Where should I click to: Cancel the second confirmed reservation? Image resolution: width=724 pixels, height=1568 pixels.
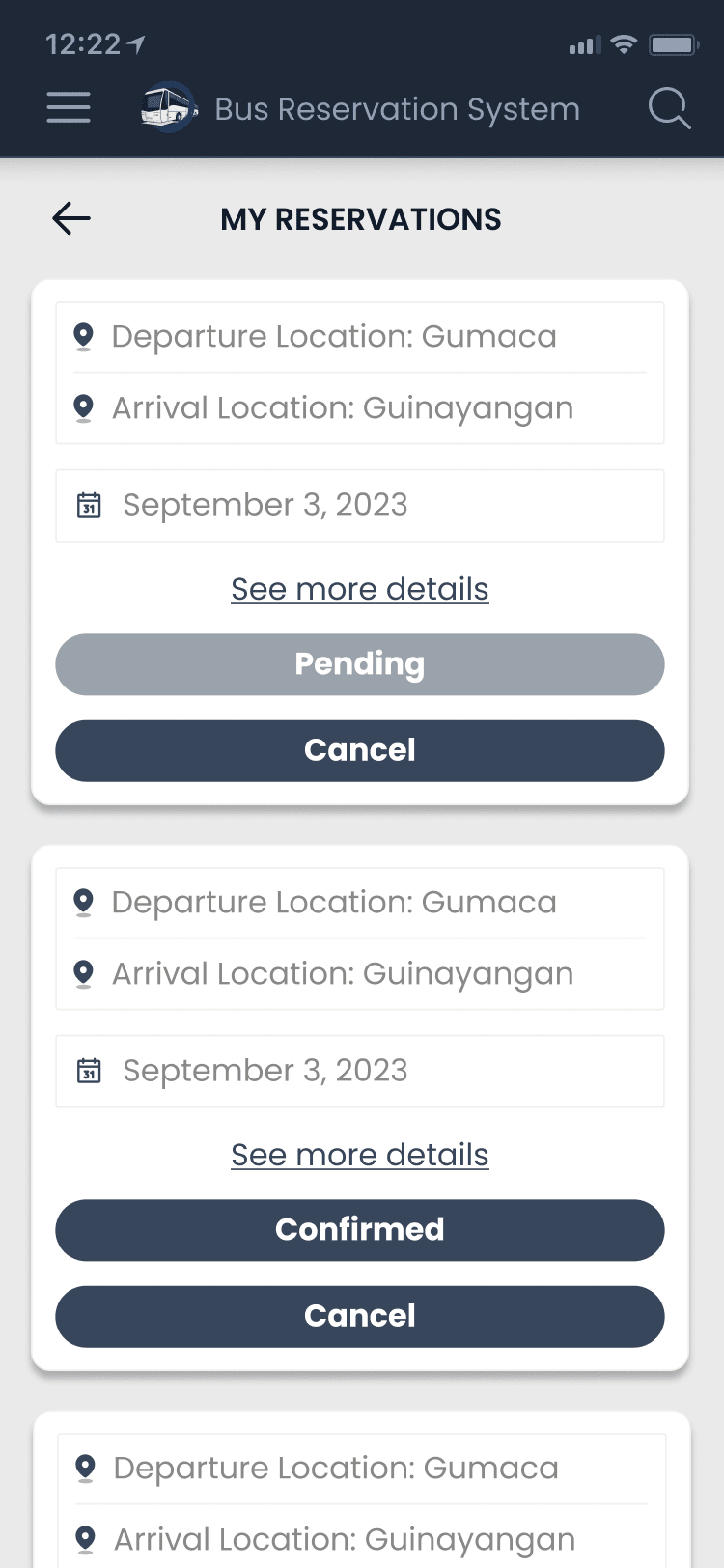click(x=360, y=1316)
